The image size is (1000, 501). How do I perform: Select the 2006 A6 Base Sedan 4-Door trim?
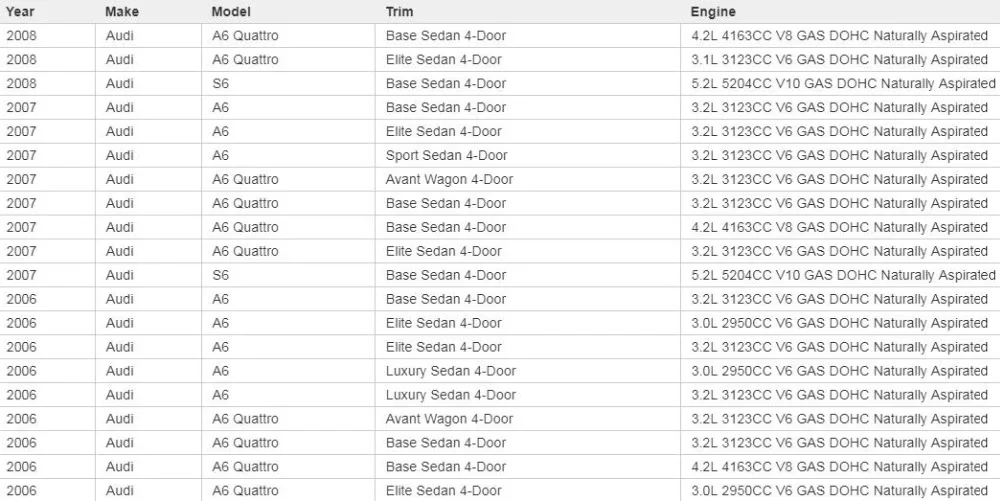click(446, 299)
